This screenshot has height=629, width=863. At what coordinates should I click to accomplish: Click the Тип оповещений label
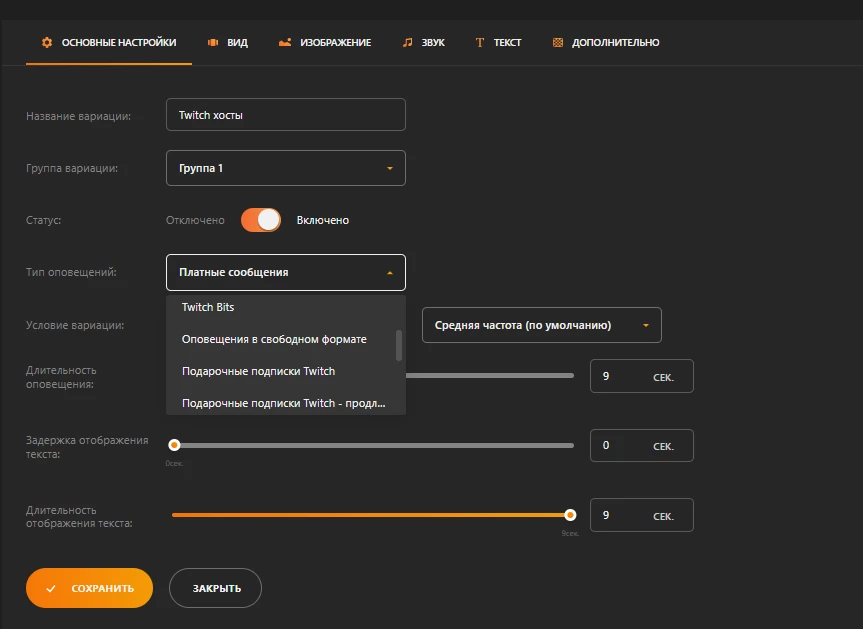(x=71, y=272)
